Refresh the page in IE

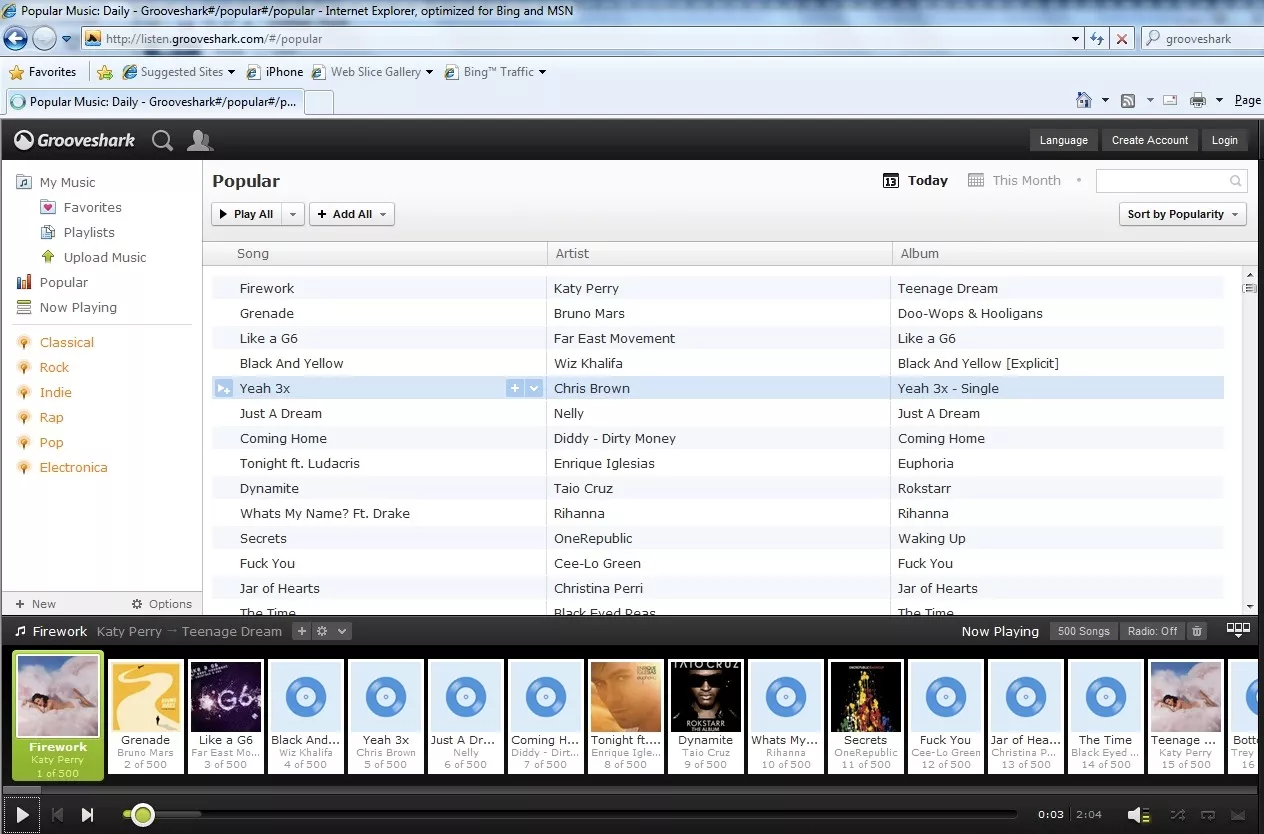(1097, 39)
